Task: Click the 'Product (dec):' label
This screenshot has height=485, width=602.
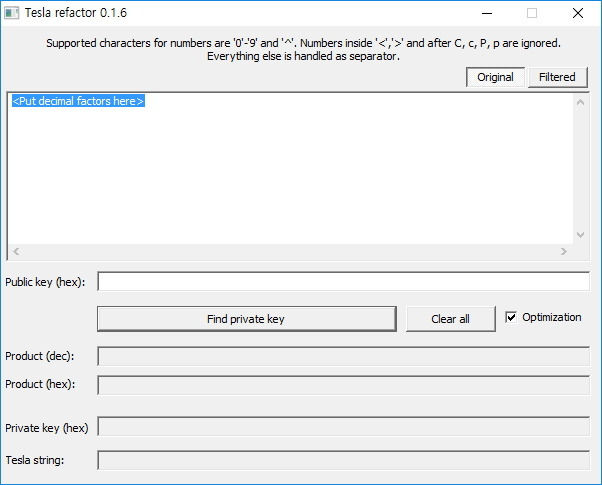Action: point(40,356)
